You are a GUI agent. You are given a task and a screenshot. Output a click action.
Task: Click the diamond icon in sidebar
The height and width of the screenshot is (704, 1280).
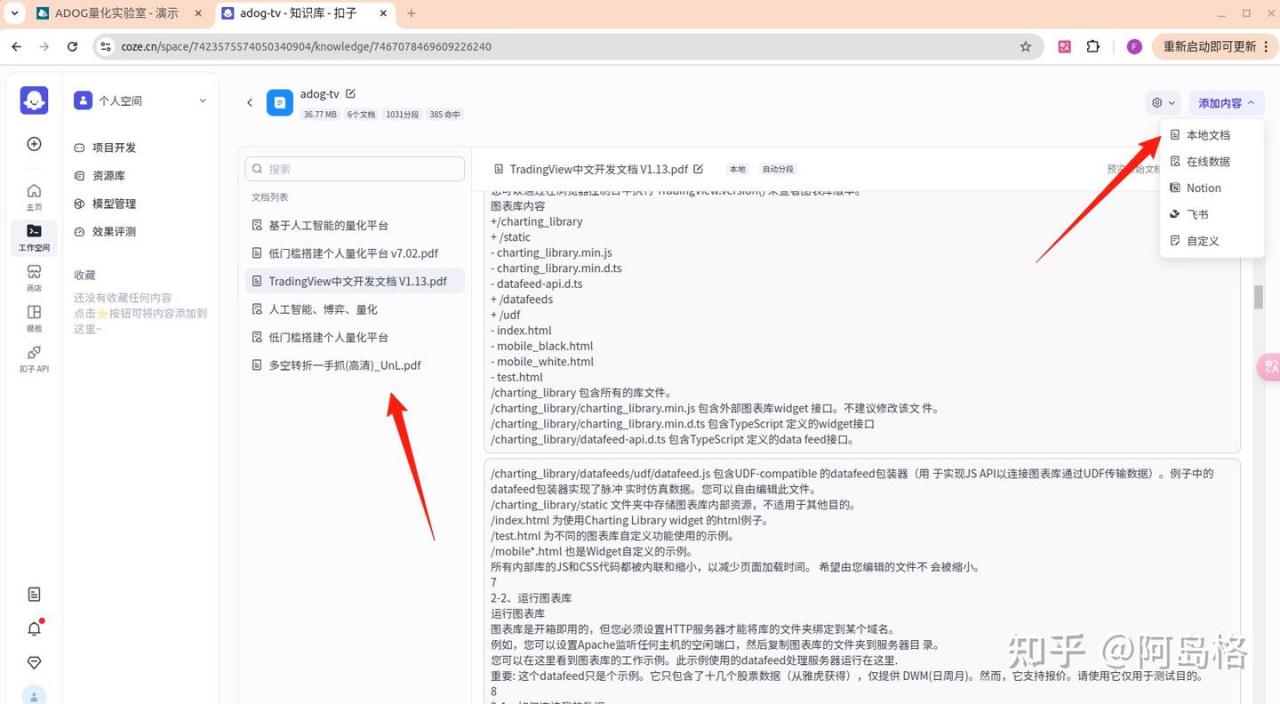(34, 663)
